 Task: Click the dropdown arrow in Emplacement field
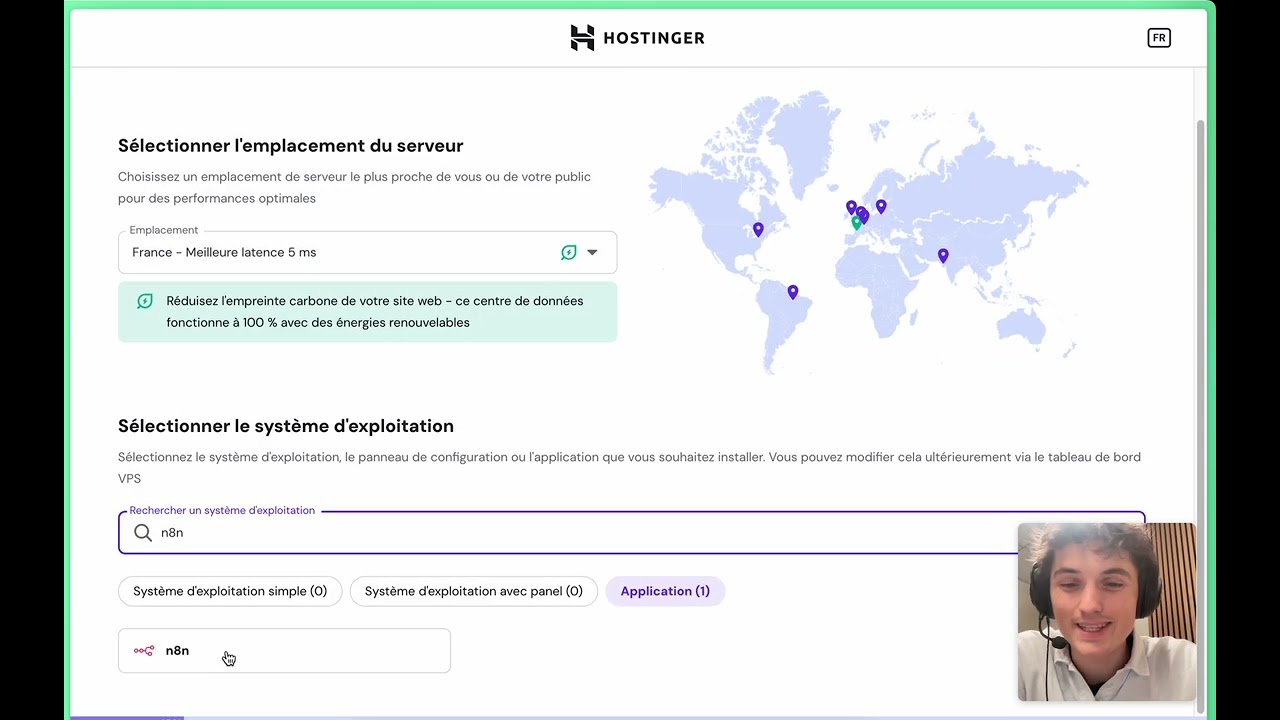(592, 252)
